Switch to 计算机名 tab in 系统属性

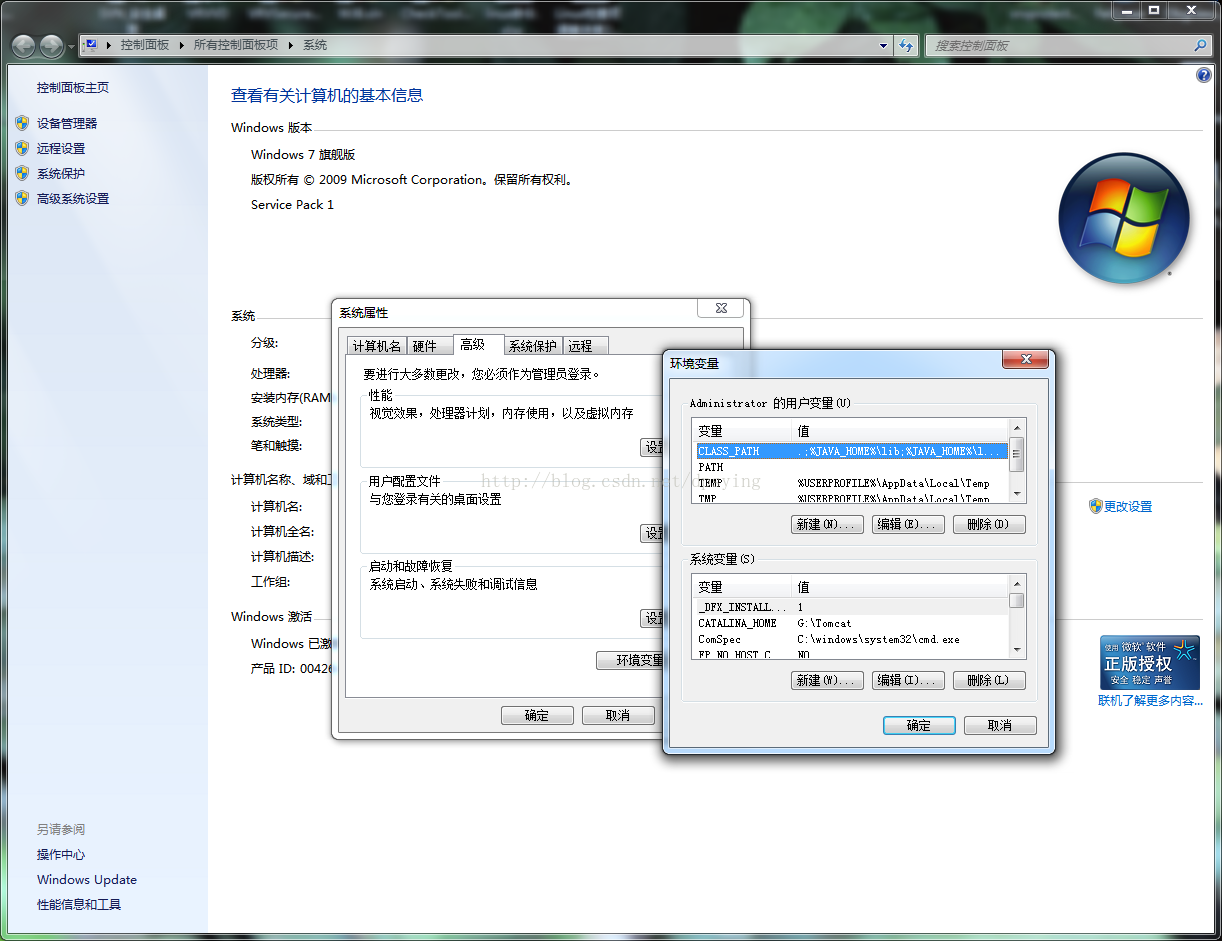377,346
